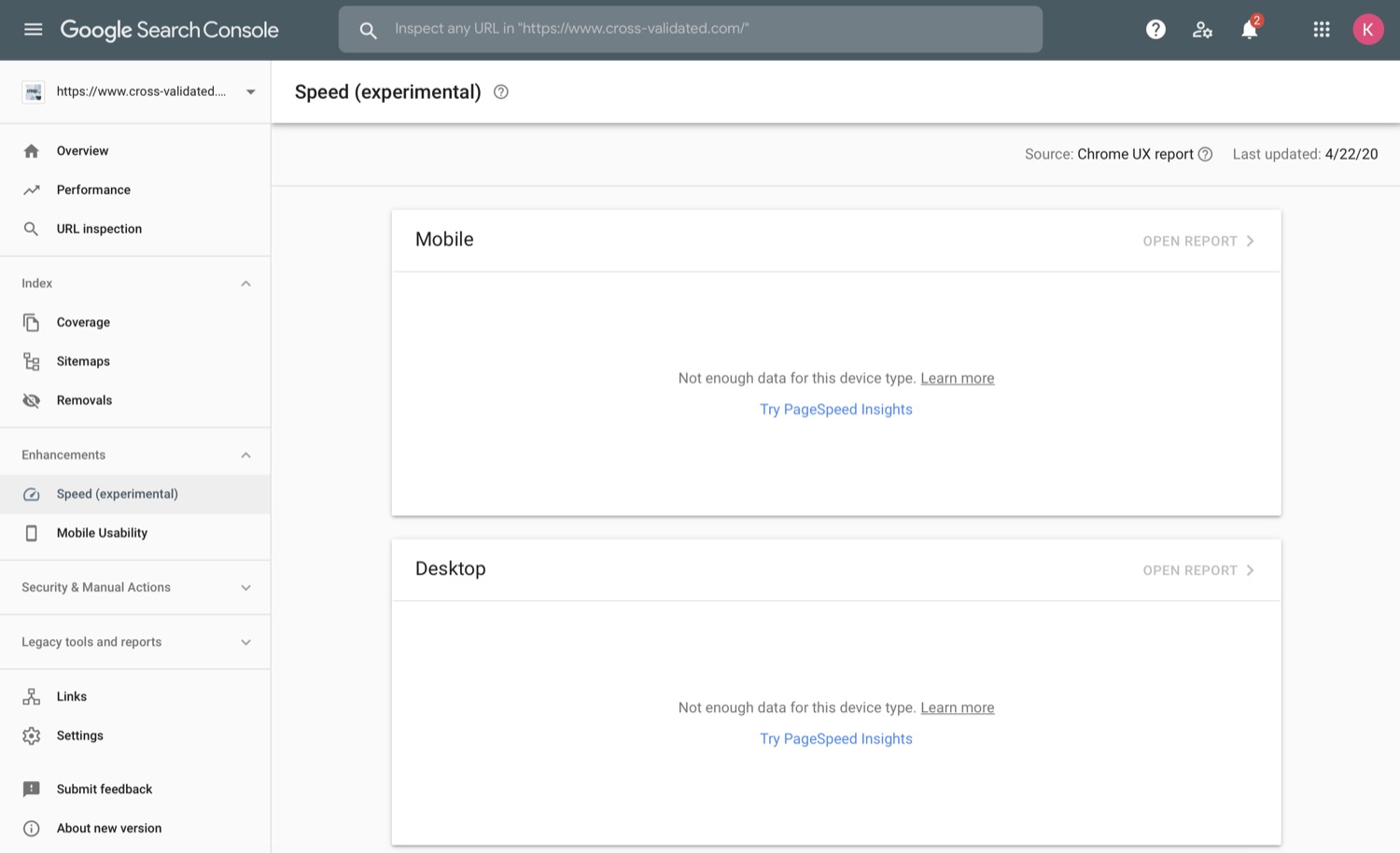The image size is (1400, 853).
Task: Click the Mobile card heading
Action: click(444, 239)
